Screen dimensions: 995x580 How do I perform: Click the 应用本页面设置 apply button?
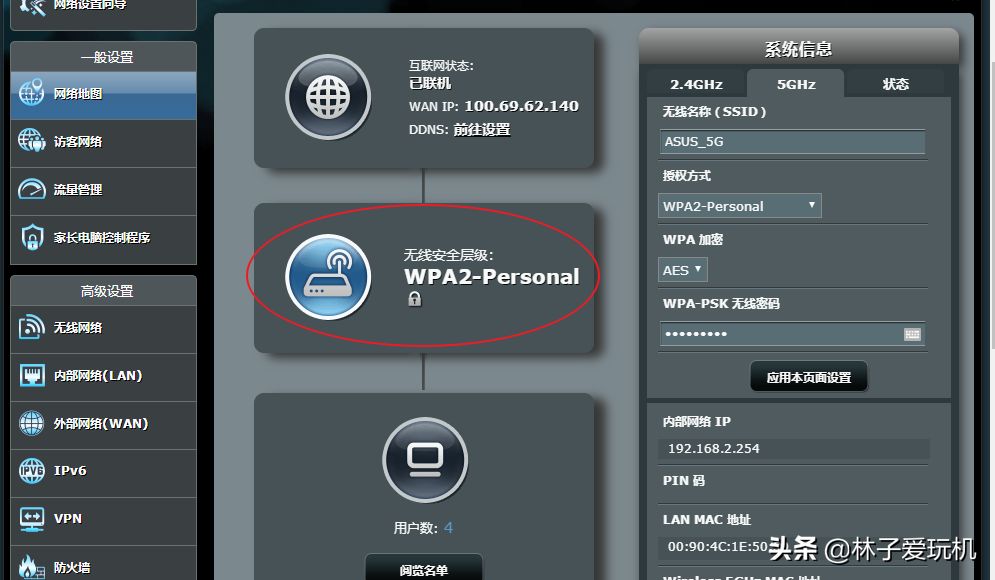[808, 377]
